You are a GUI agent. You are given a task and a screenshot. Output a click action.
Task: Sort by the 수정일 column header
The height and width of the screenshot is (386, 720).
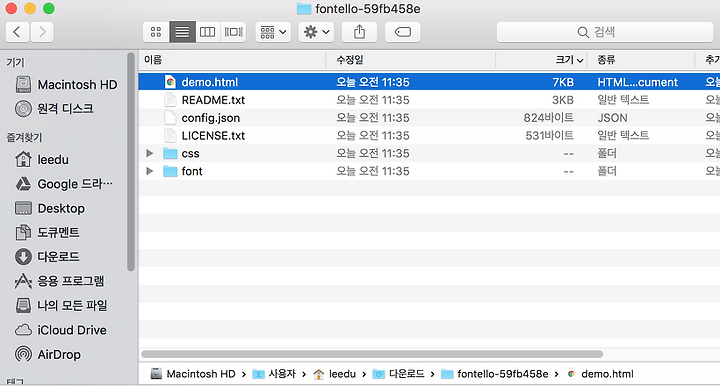411,60
